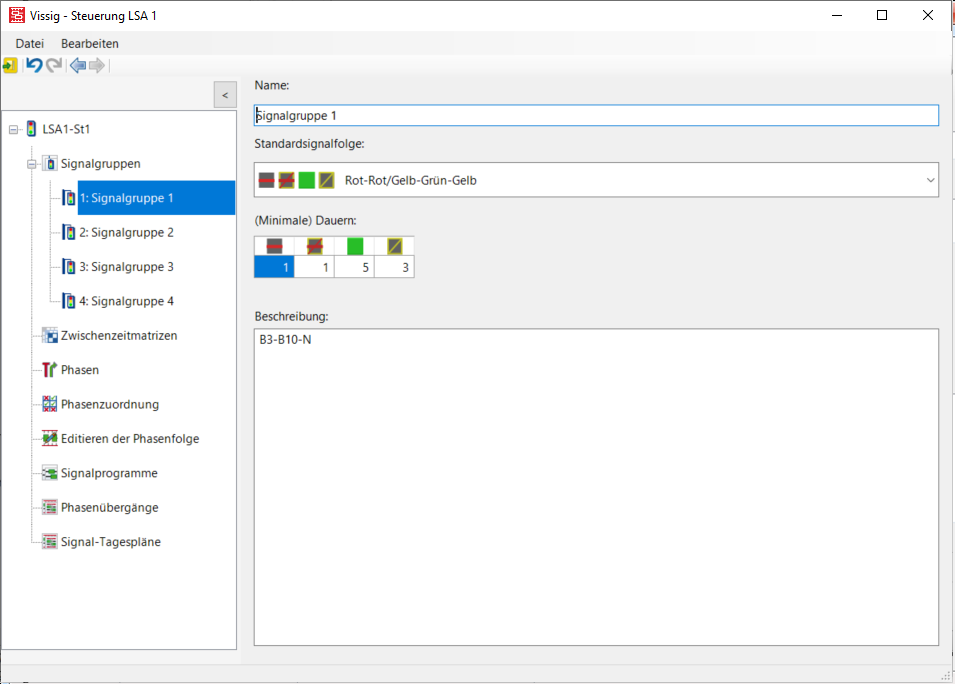Viewport: 955px width, 684px height.
Task: Click the yellow import/exit toolbar icon
Action: 10,65
